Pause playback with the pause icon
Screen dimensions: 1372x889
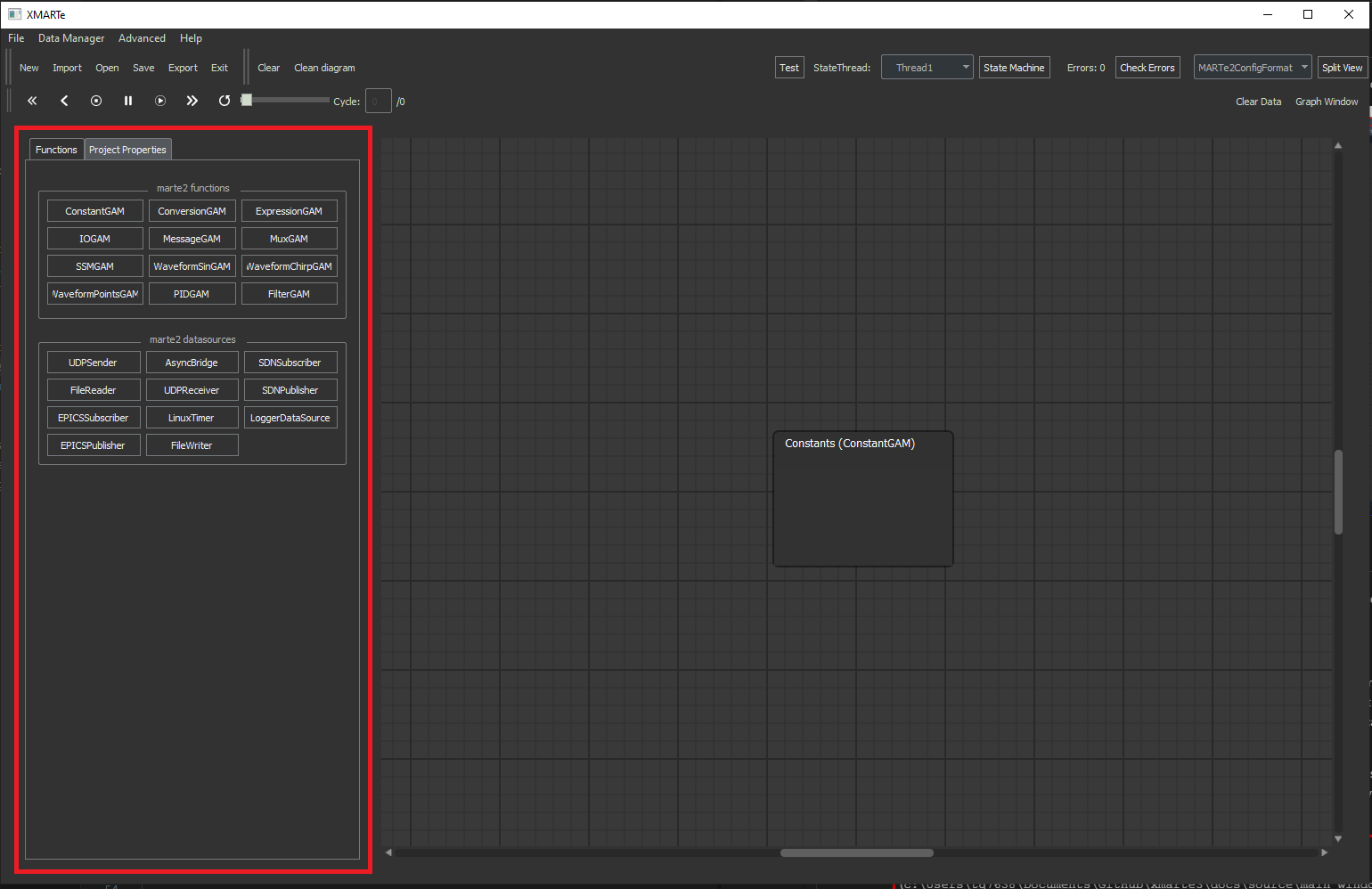pos(128,101)
